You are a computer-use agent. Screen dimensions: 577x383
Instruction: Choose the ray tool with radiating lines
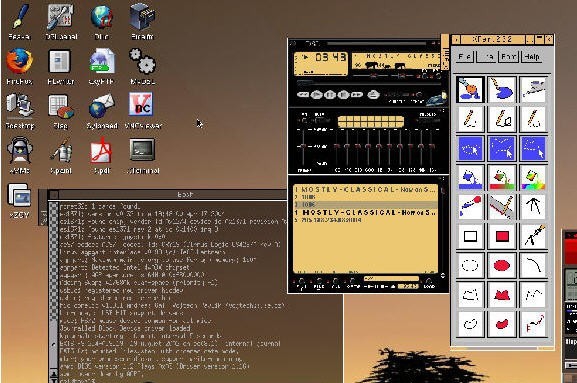(533, 206)
